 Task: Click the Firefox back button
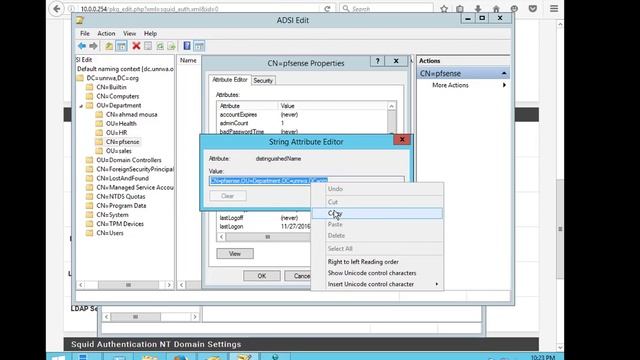click(x=57, y=9)
